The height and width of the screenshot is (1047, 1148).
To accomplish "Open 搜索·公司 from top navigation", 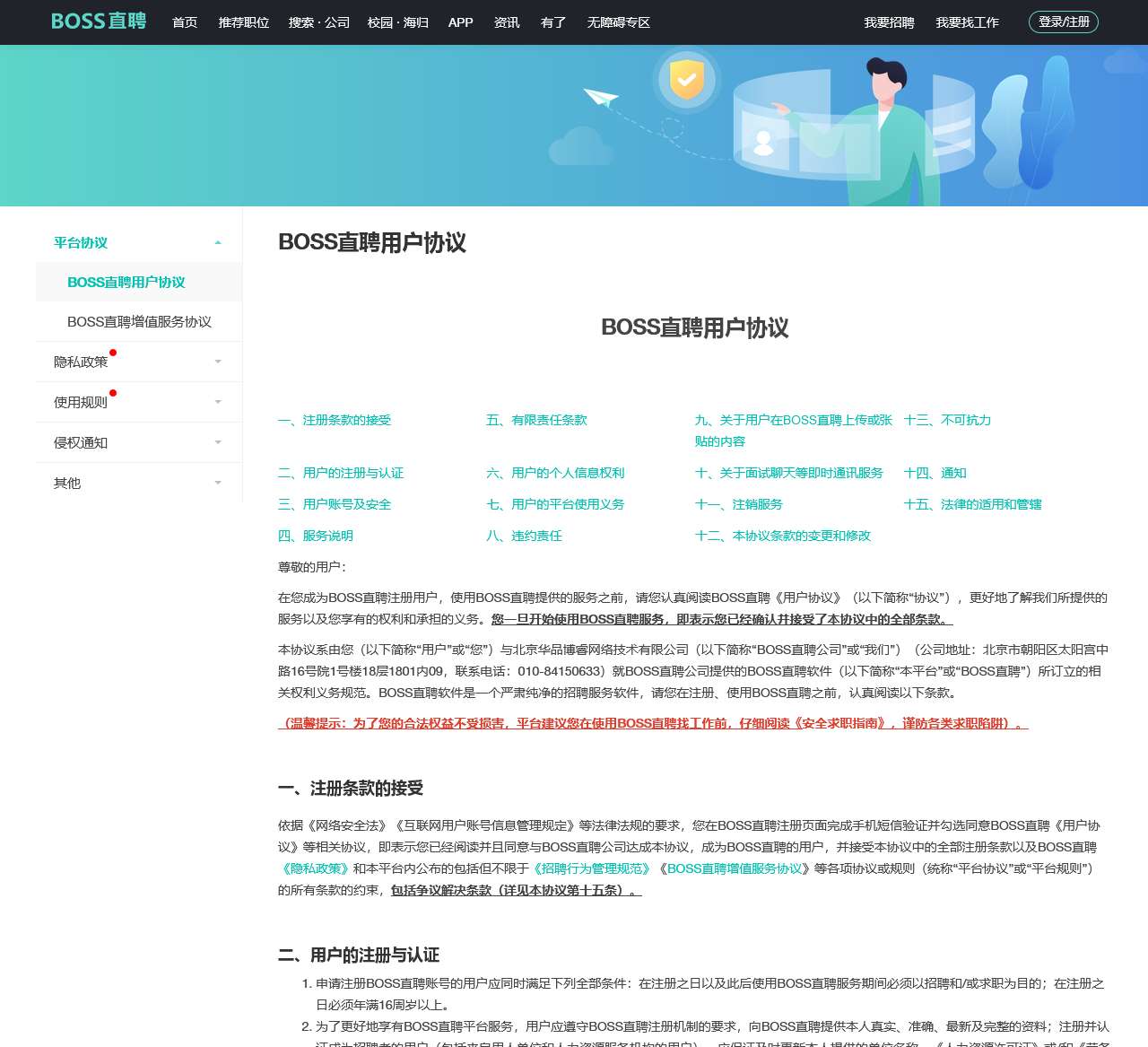I will (x=318, y=22).
